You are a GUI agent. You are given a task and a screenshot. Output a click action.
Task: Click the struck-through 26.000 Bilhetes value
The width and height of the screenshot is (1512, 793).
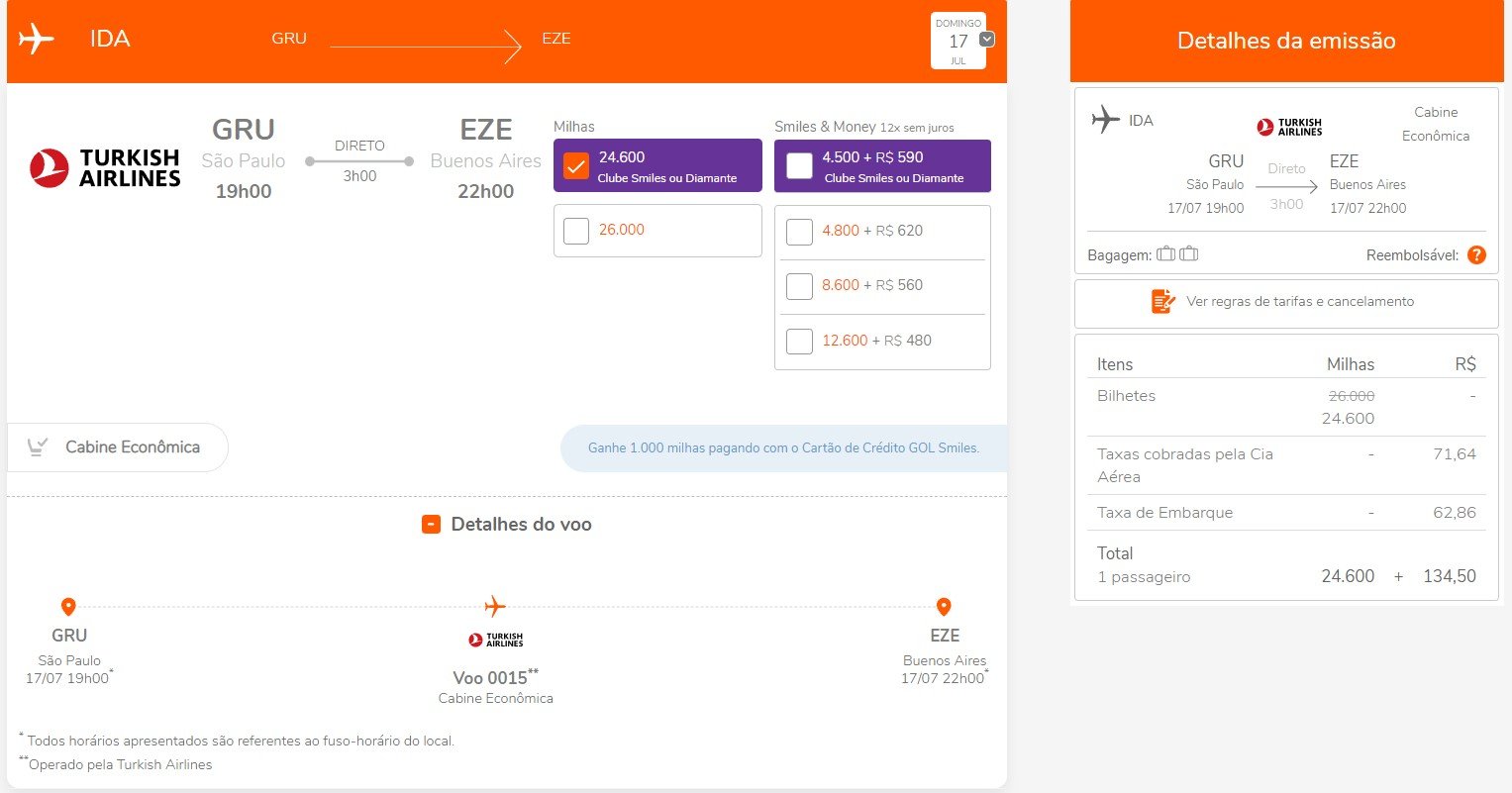coord(1351,396)
